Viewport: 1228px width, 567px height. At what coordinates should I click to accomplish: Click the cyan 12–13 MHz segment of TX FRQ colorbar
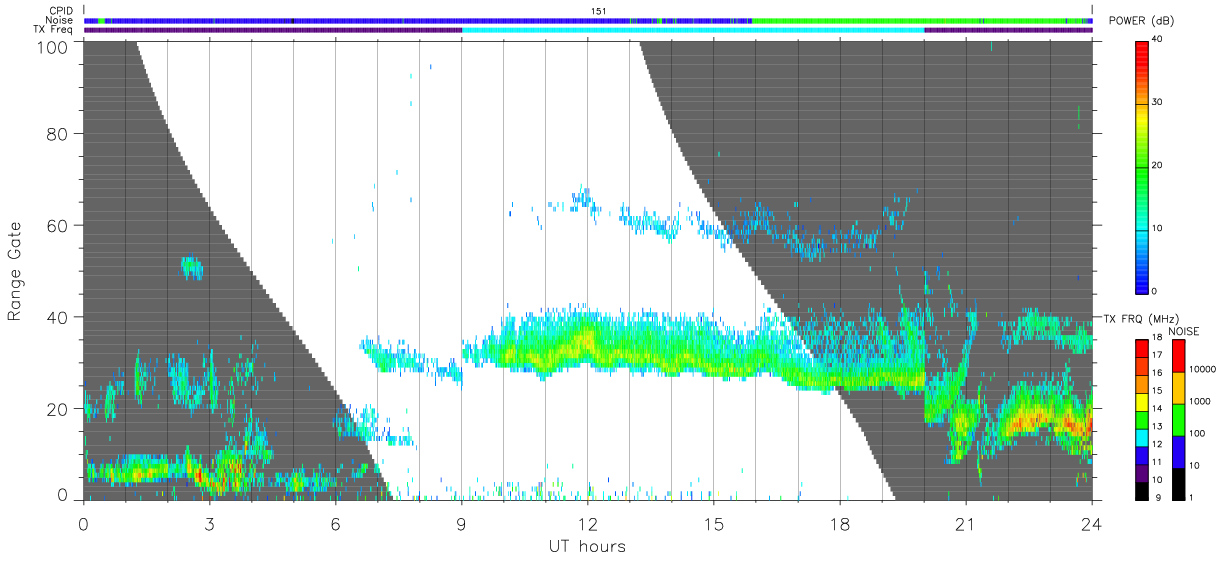point(1143,436)
